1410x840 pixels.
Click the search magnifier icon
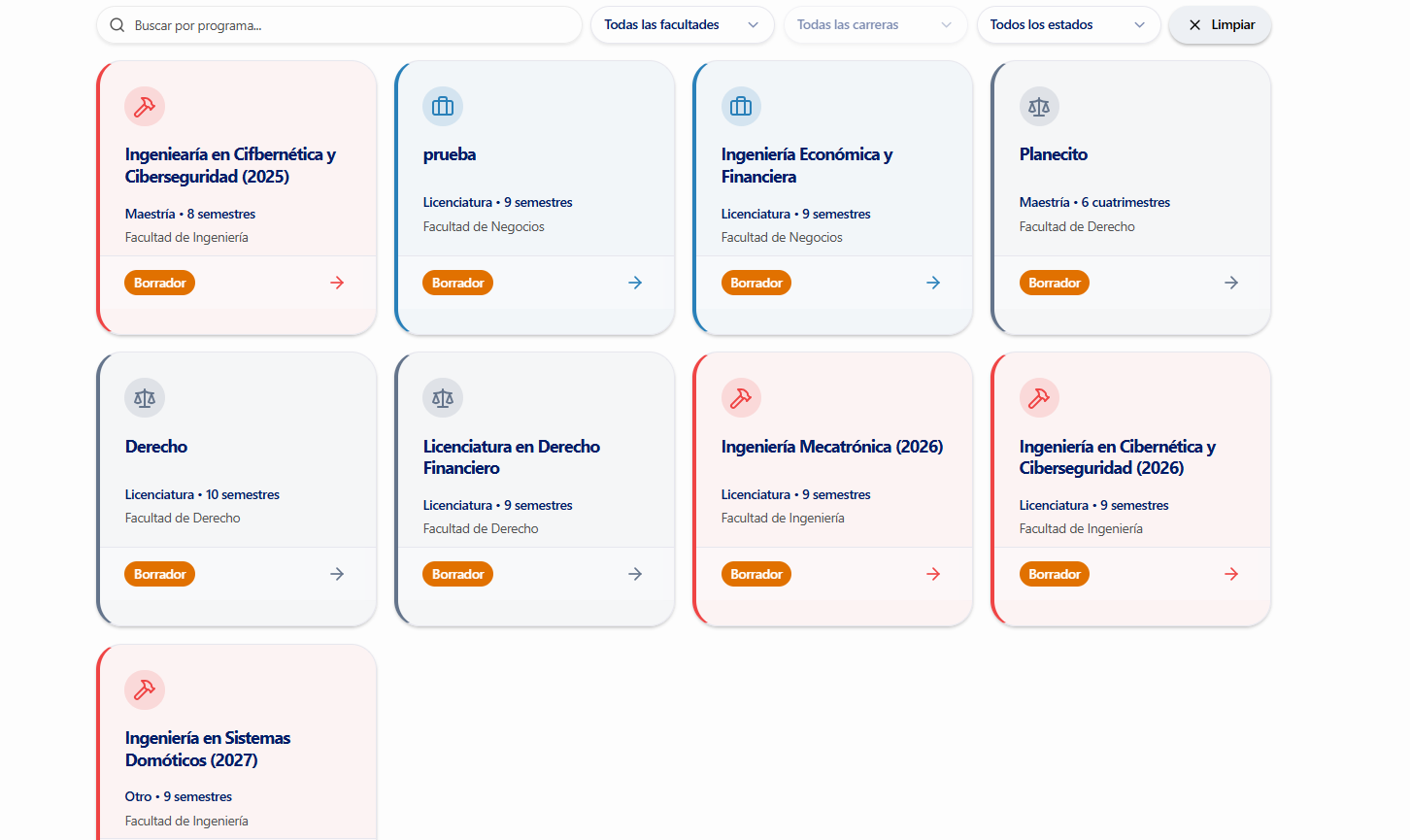117,25
